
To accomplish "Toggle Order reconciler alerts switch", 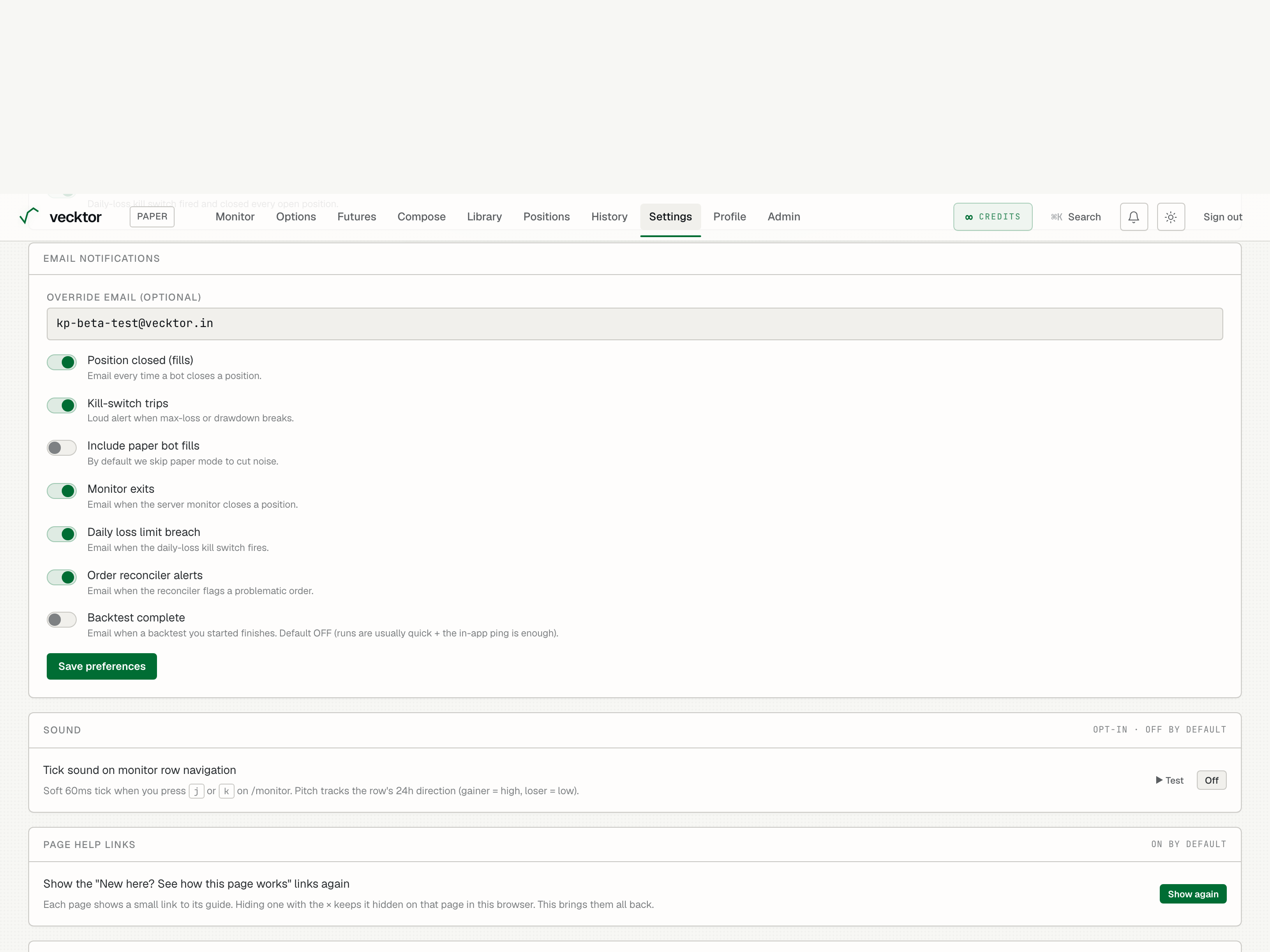I will coord(61,576).
